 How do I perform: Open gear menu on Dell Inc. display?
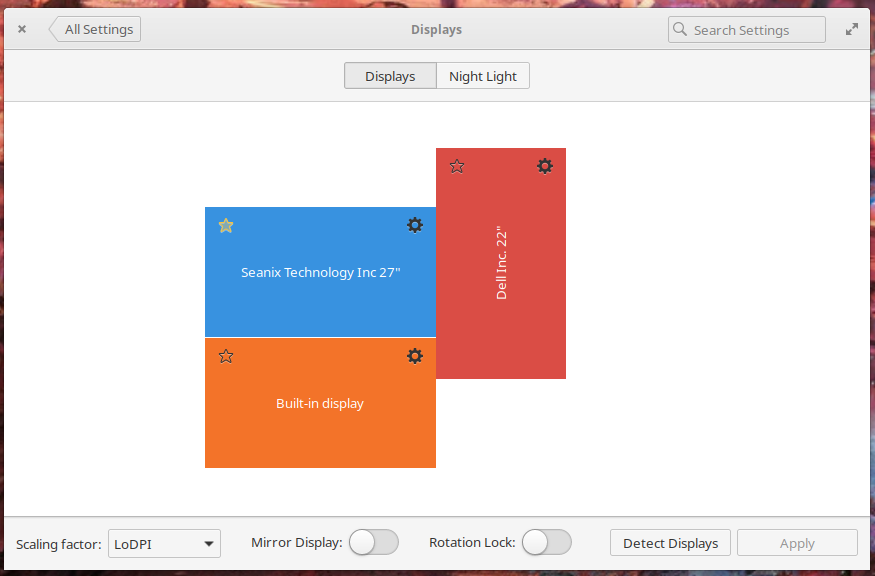pyautogui.click(x=545, y=166)
